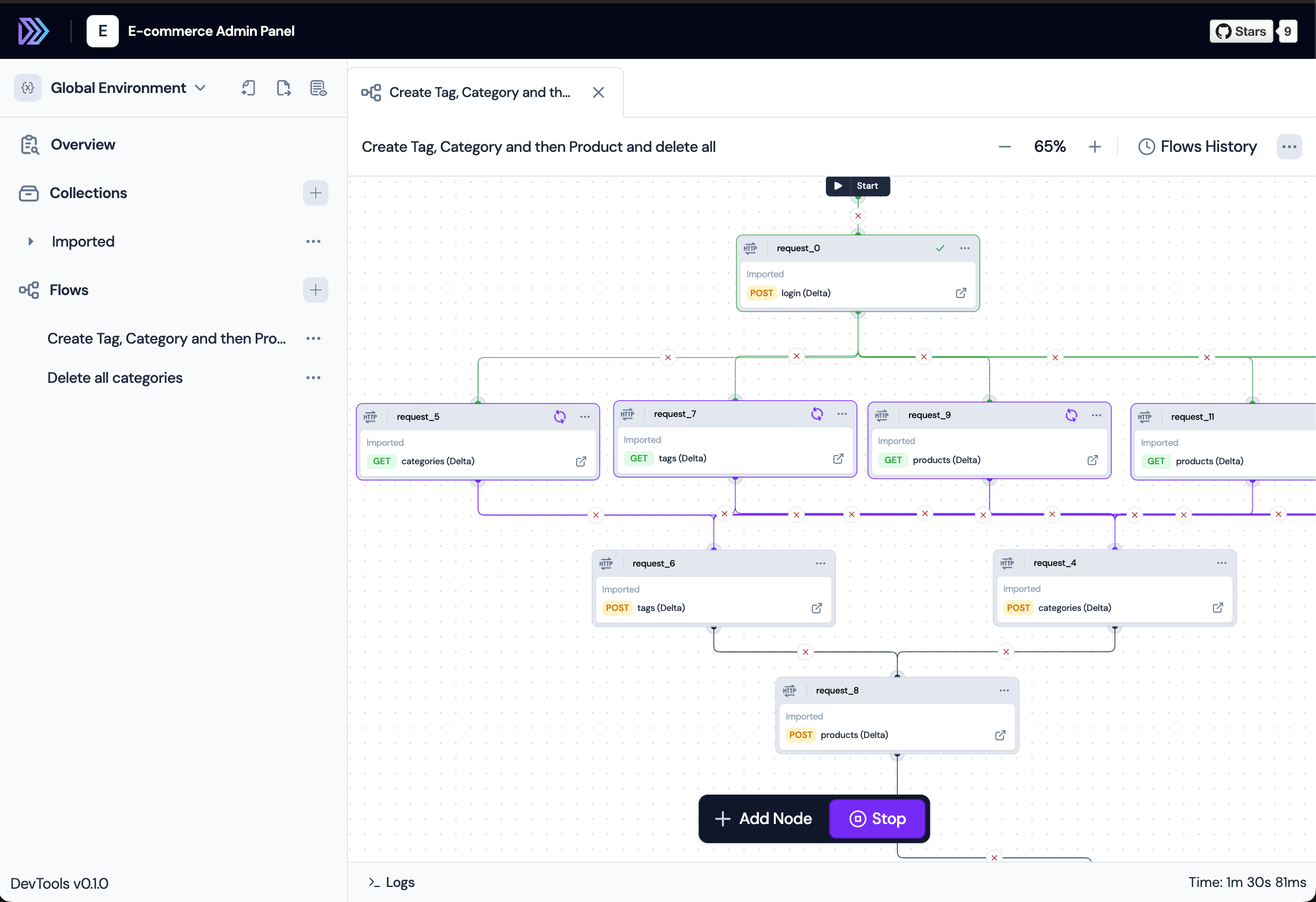The height and width of the screenshot is (902, 1316).
Task: Open request_8 via its external link icon
Action: click(1000, 735)
